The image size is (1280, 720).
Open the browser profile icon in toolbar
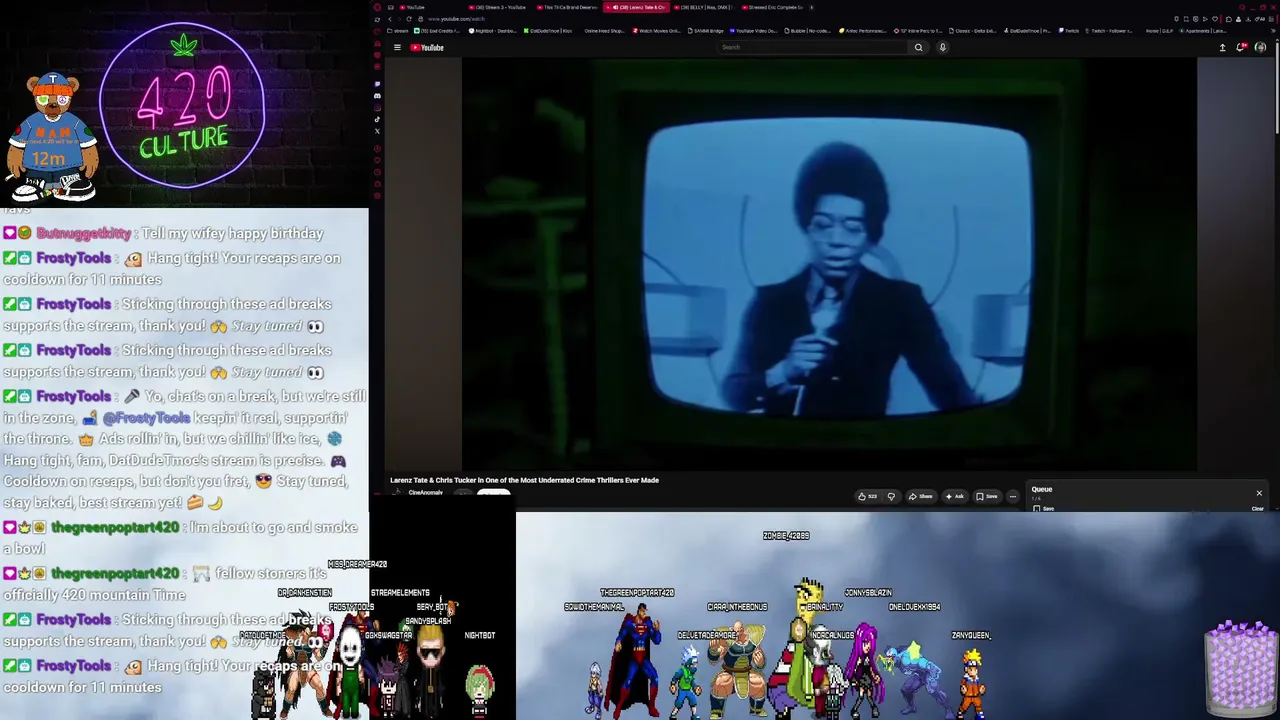click(x=1240, y=19)
